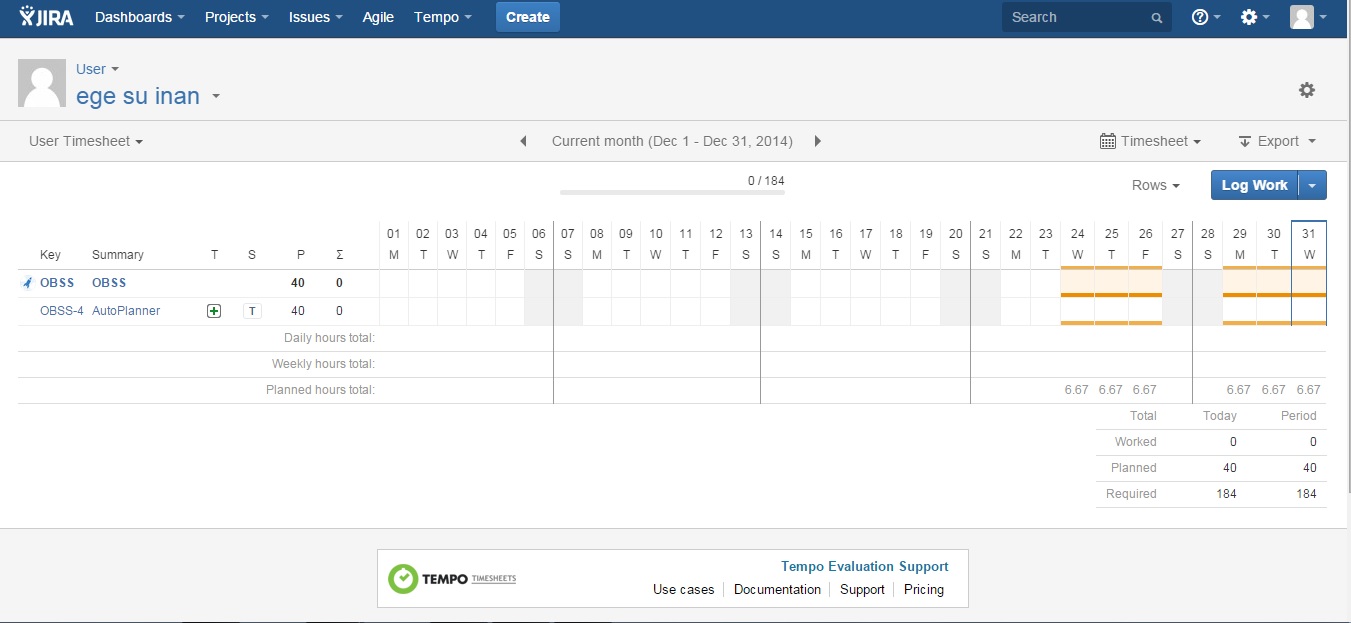Click into the Search field
The width and height of the screenshot is (1351, 623).
[1078, 17]
